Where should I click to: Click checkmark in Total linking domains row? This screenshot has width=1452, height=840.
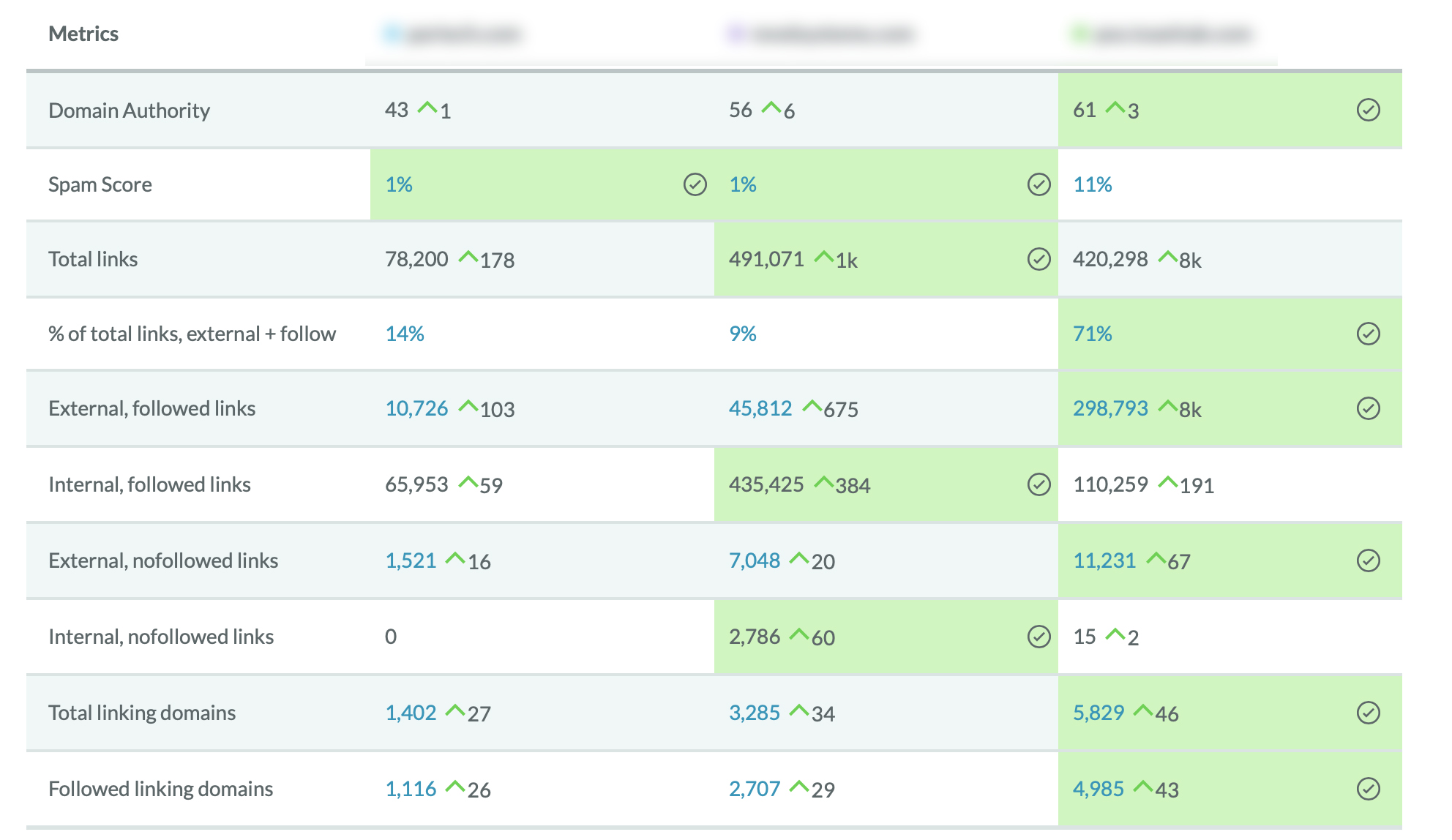click(1368, 713)
